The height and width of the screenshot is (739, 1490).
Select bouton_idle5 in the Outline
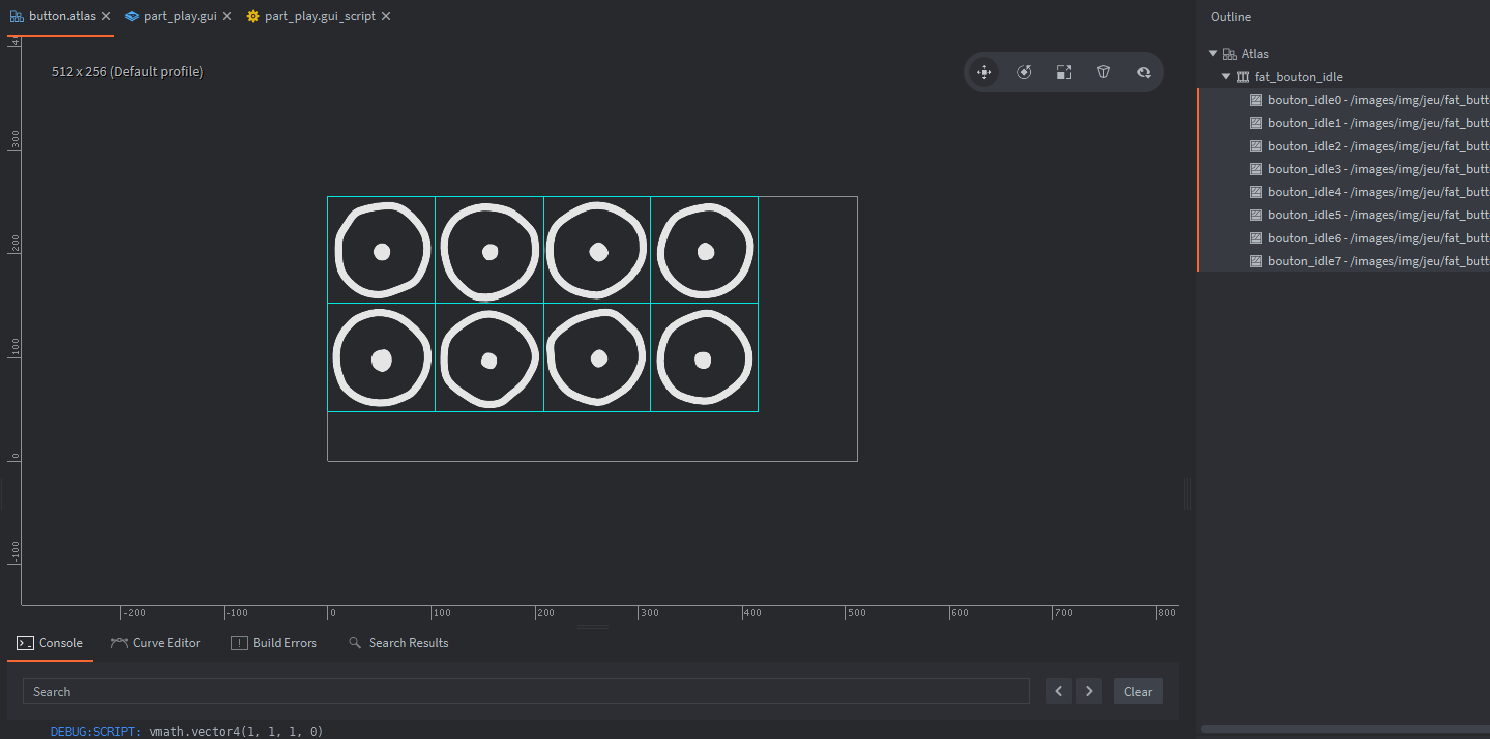point(1343,215)
